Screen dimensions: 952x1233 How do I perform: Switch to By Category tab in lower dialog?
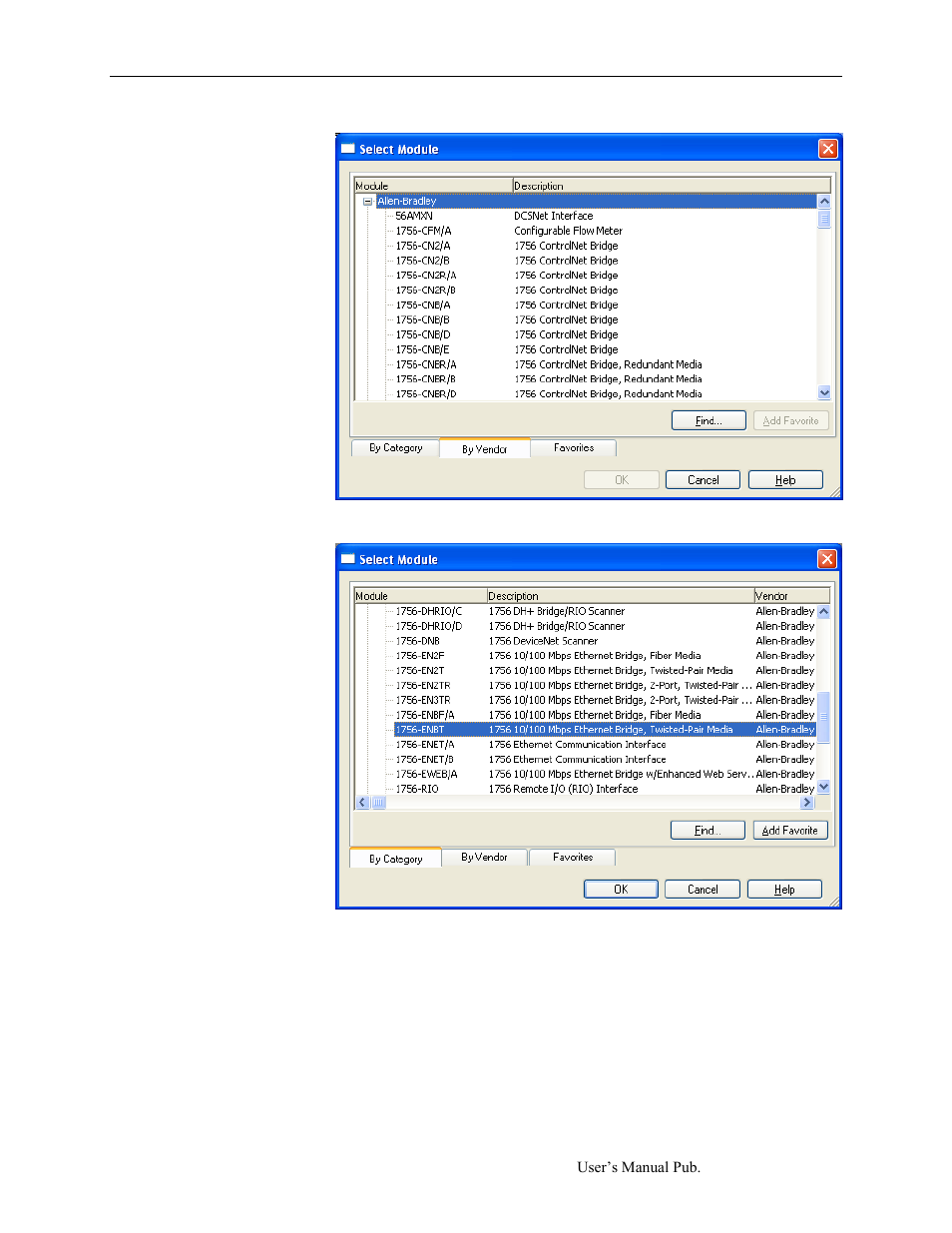tap(395, 859)
